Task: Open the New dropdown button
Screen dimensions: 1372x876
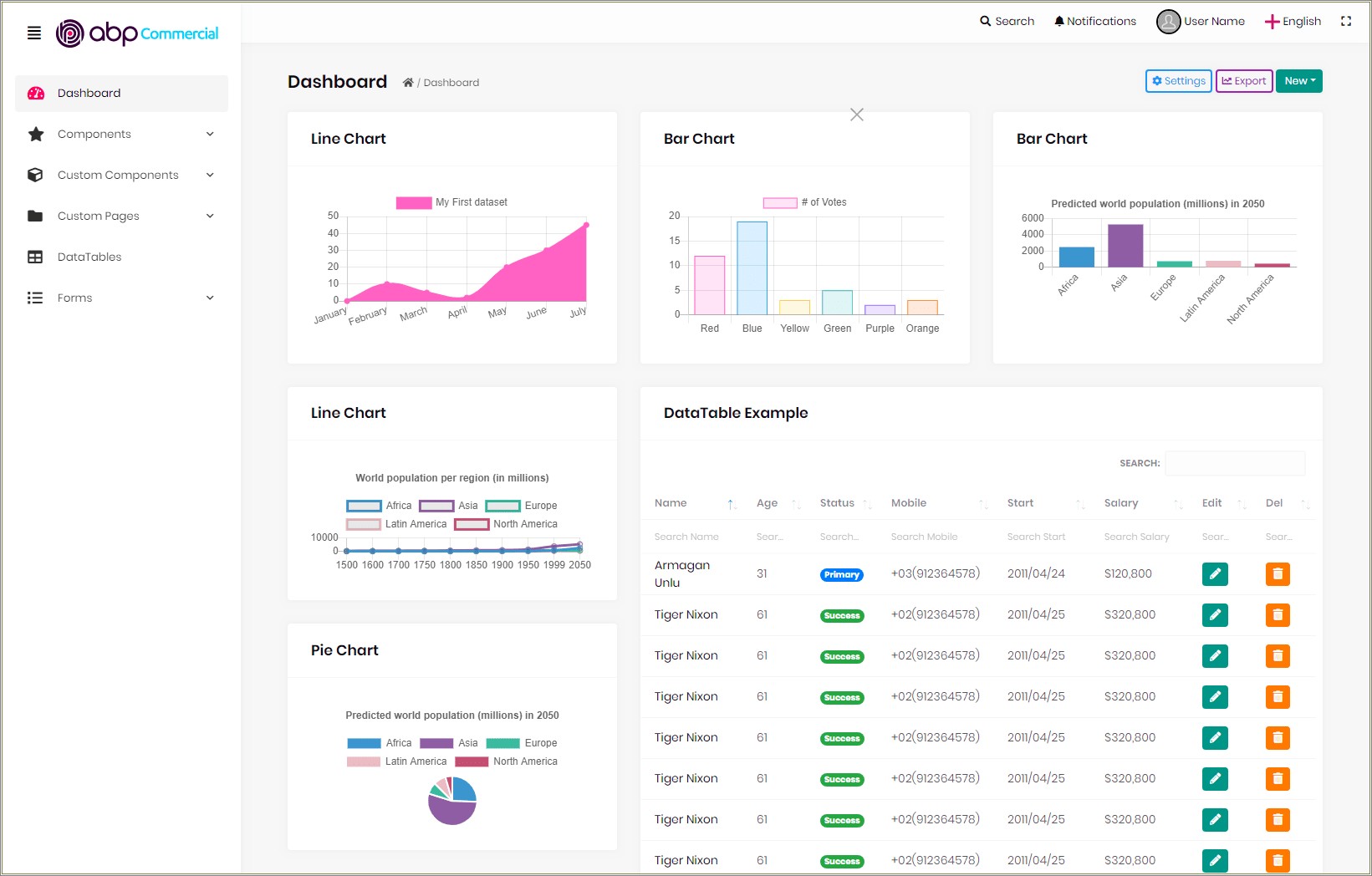Action: [1298, 81]
